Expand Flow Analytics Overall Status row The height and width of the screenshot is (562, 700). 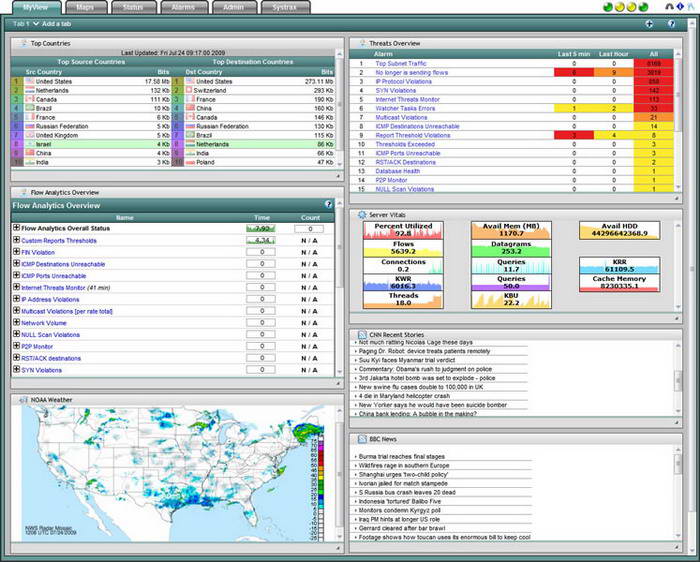pyautogui.click(x=17, y=228)
